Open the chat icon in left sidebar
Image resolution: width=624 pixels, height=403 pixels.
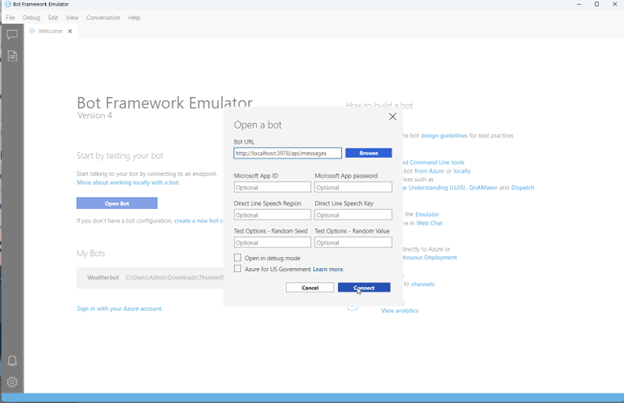tap(12, 35)
